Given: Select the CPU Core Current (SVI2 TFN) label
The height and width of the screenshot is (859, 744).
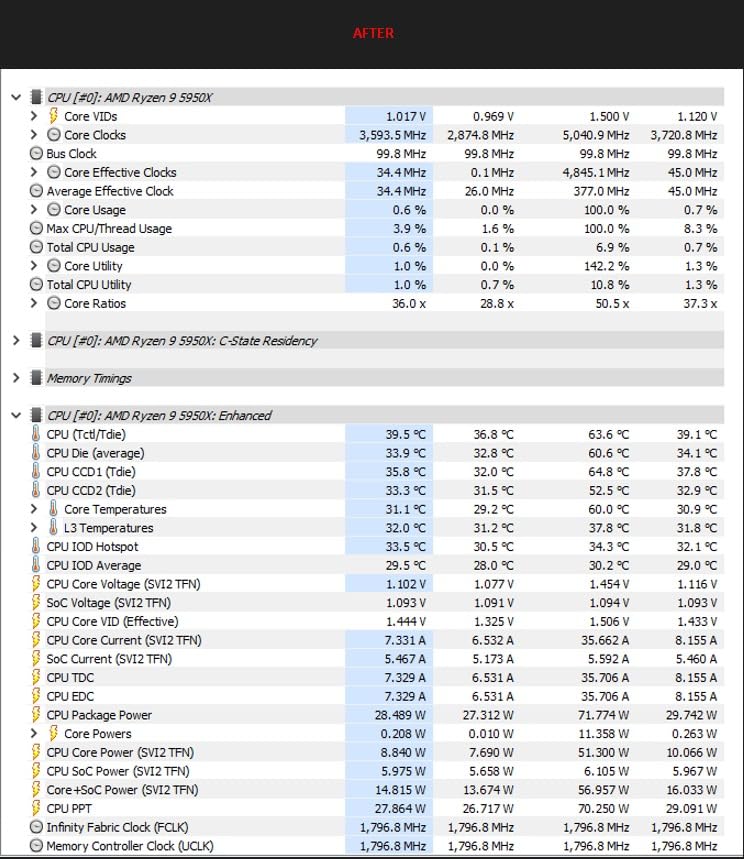Looking at the screenshot, I should click(124, 640).
